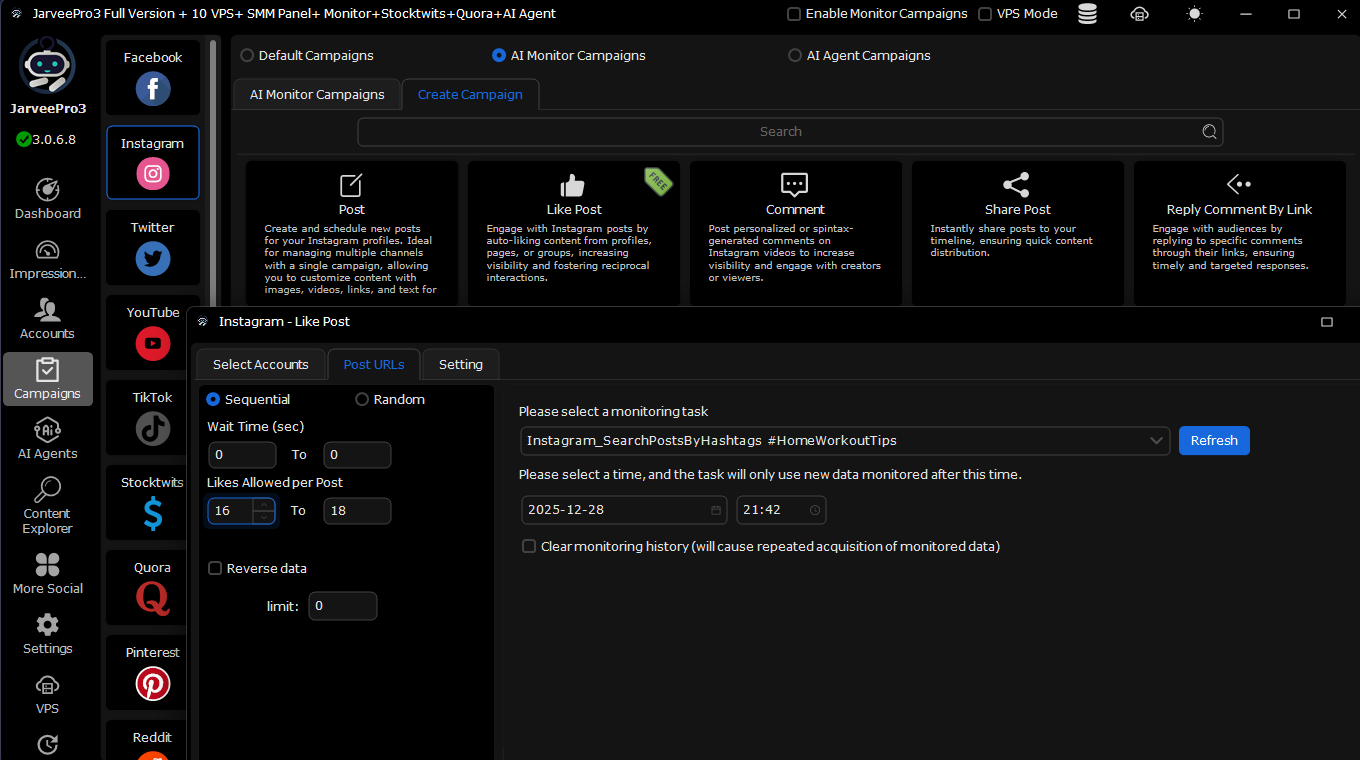Open the Facebook platform icon
Screen dimensions: 1360x760
point(153,88)
